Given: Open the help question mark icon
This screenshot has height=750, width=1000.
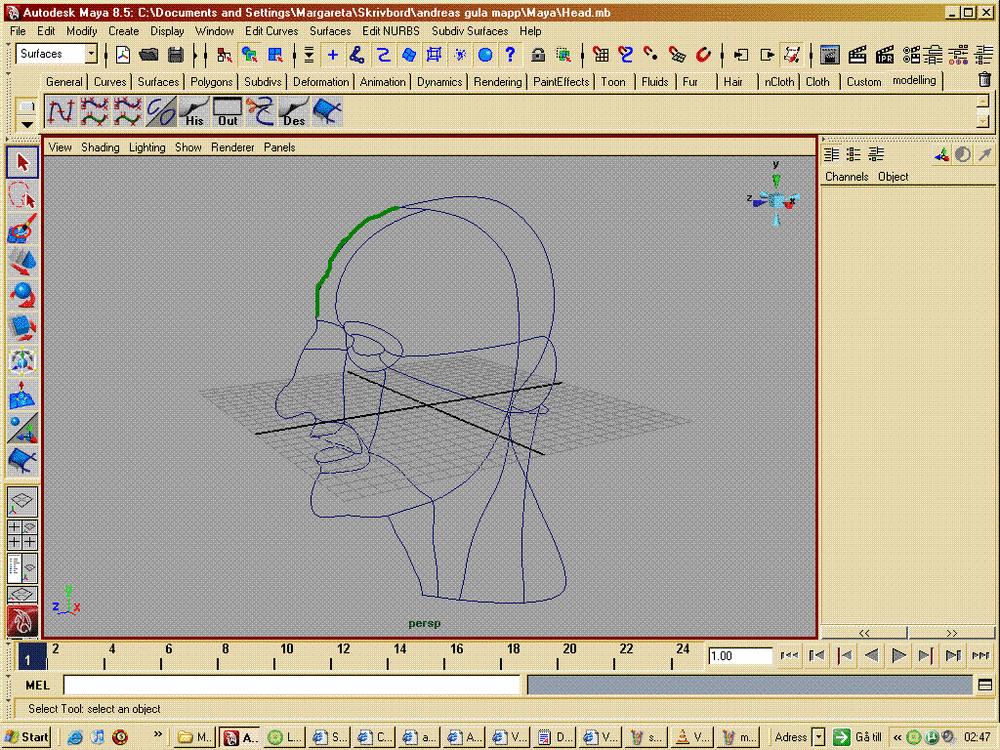Looking at the screenshot, I should pos(511,54).
